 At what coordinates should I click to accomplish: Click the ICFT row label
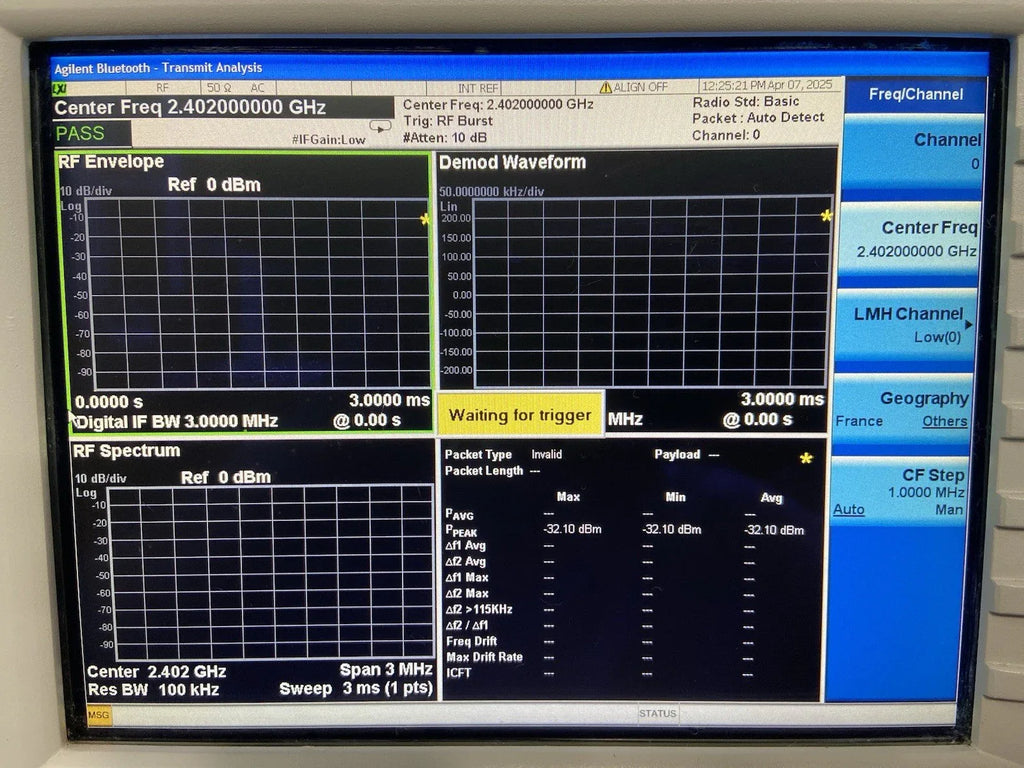[x=458, y=673]
